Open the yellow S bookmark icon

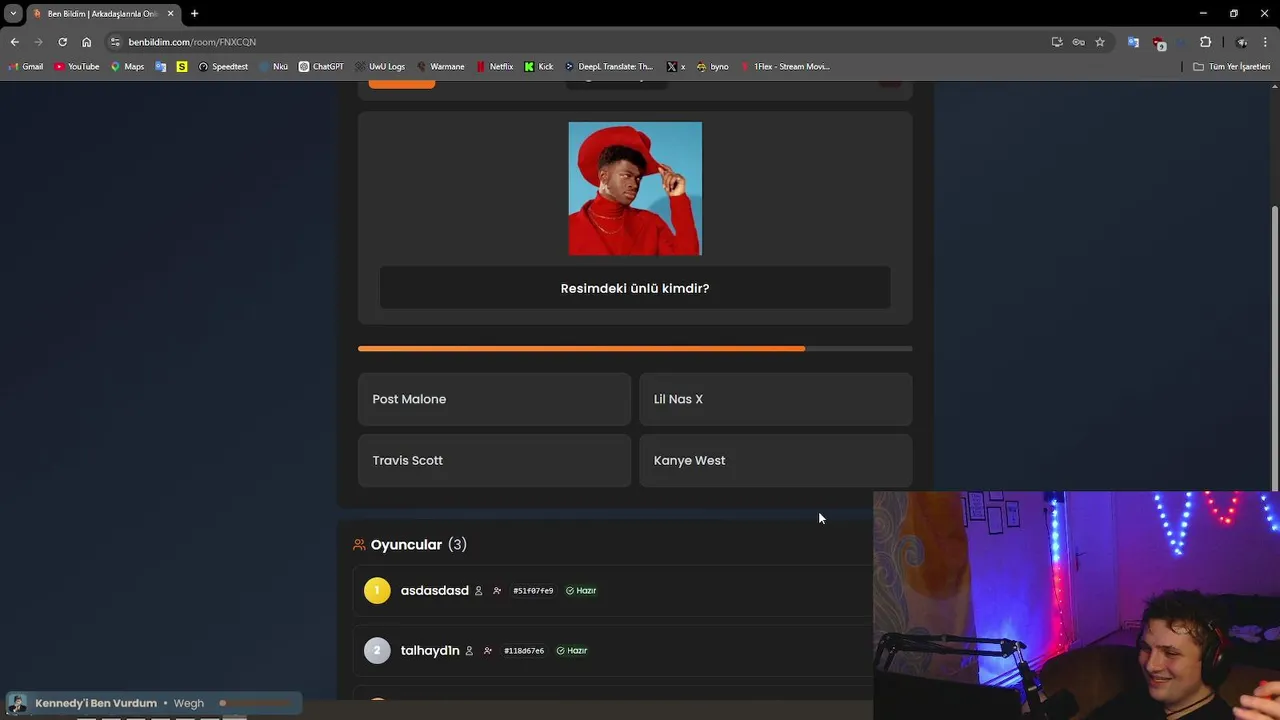click(181, 66)
